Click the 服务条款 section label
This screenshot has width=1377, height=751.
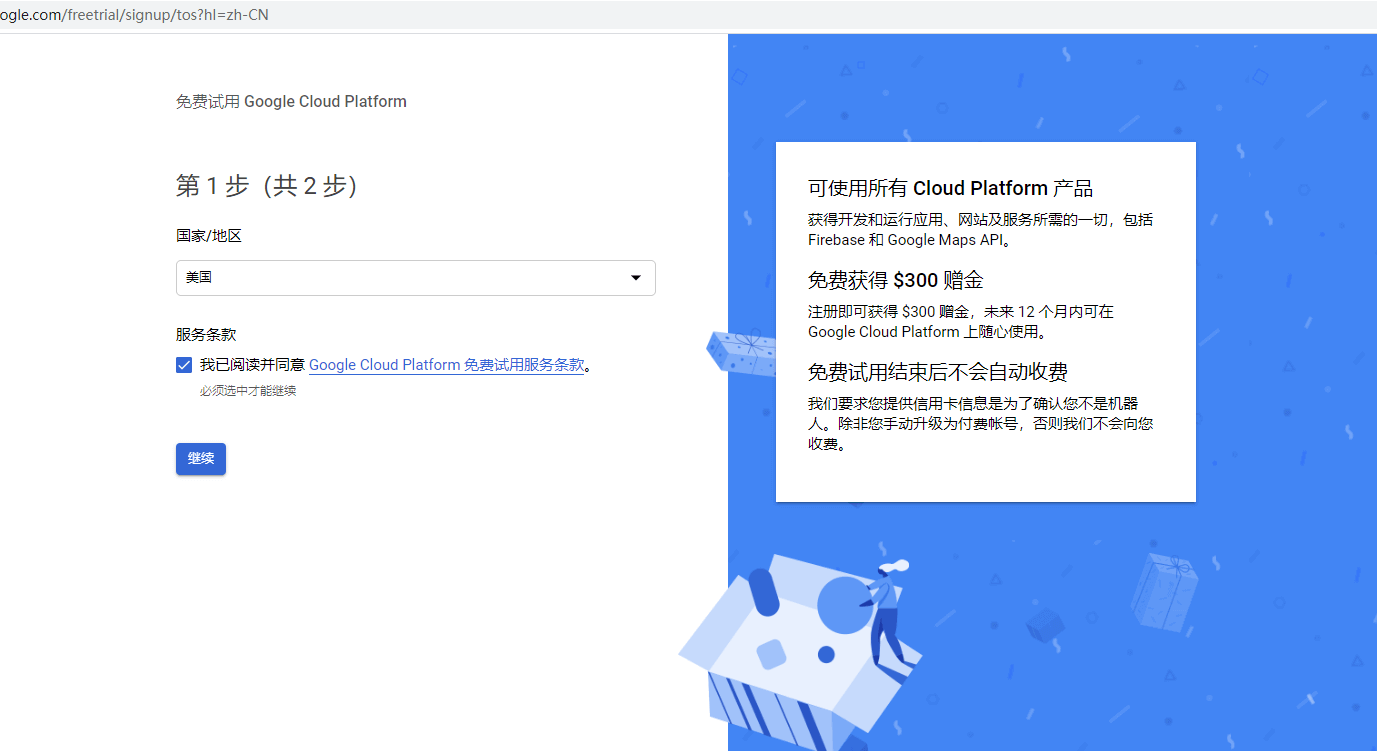[206, 334]
